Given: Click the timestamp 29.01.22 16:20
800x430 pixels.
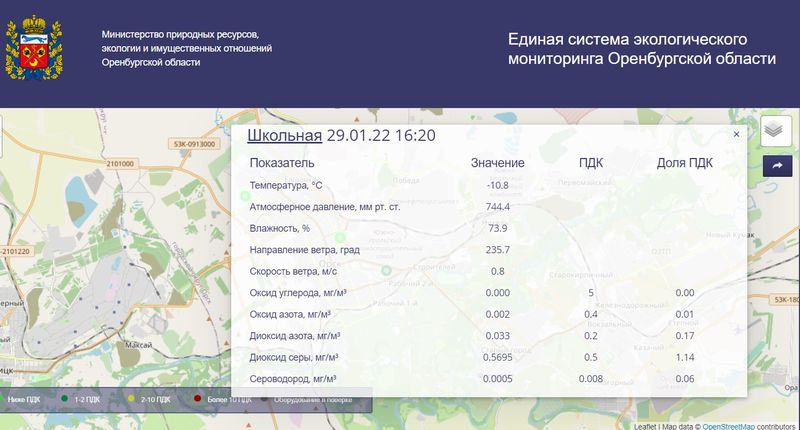Looking at the screenshot, I should (x=381, y=135).
